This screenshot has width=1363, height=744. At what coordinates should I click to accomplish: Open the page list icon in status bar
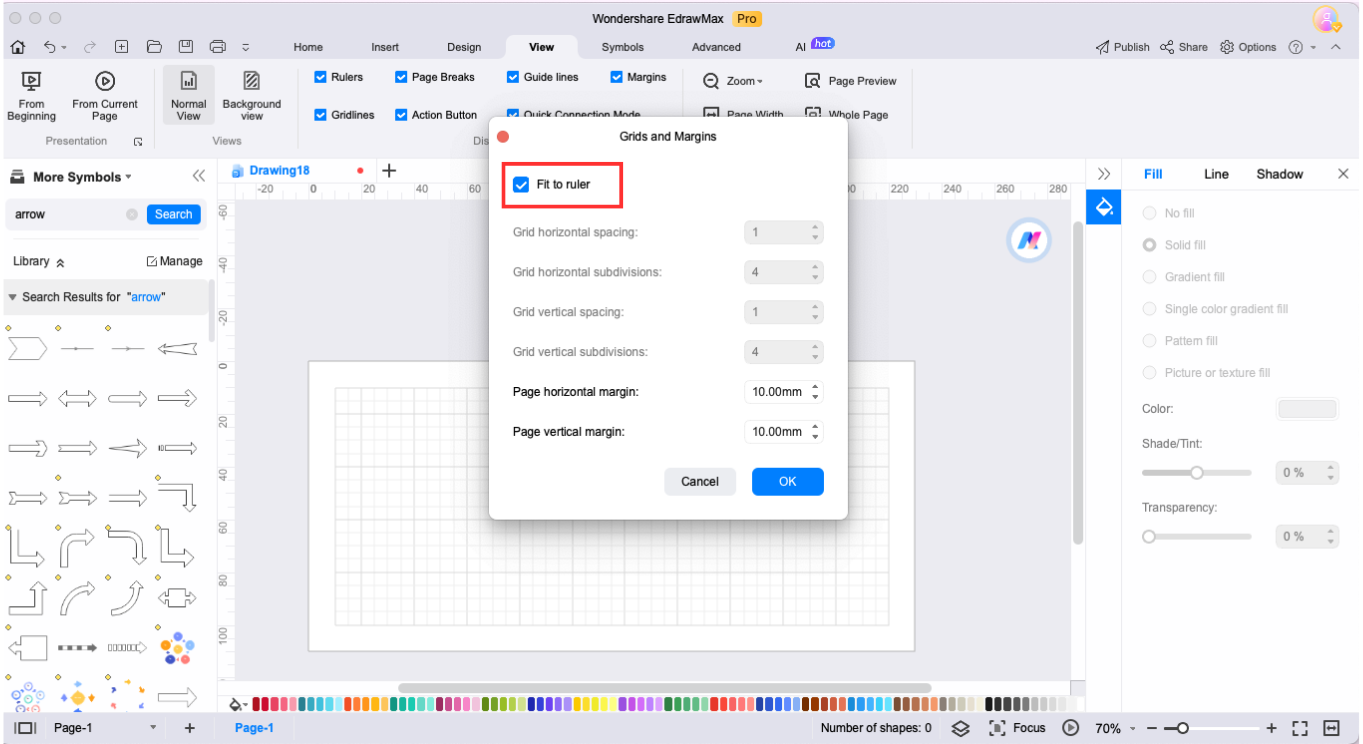pyautogui.click(x=25, y=728)
